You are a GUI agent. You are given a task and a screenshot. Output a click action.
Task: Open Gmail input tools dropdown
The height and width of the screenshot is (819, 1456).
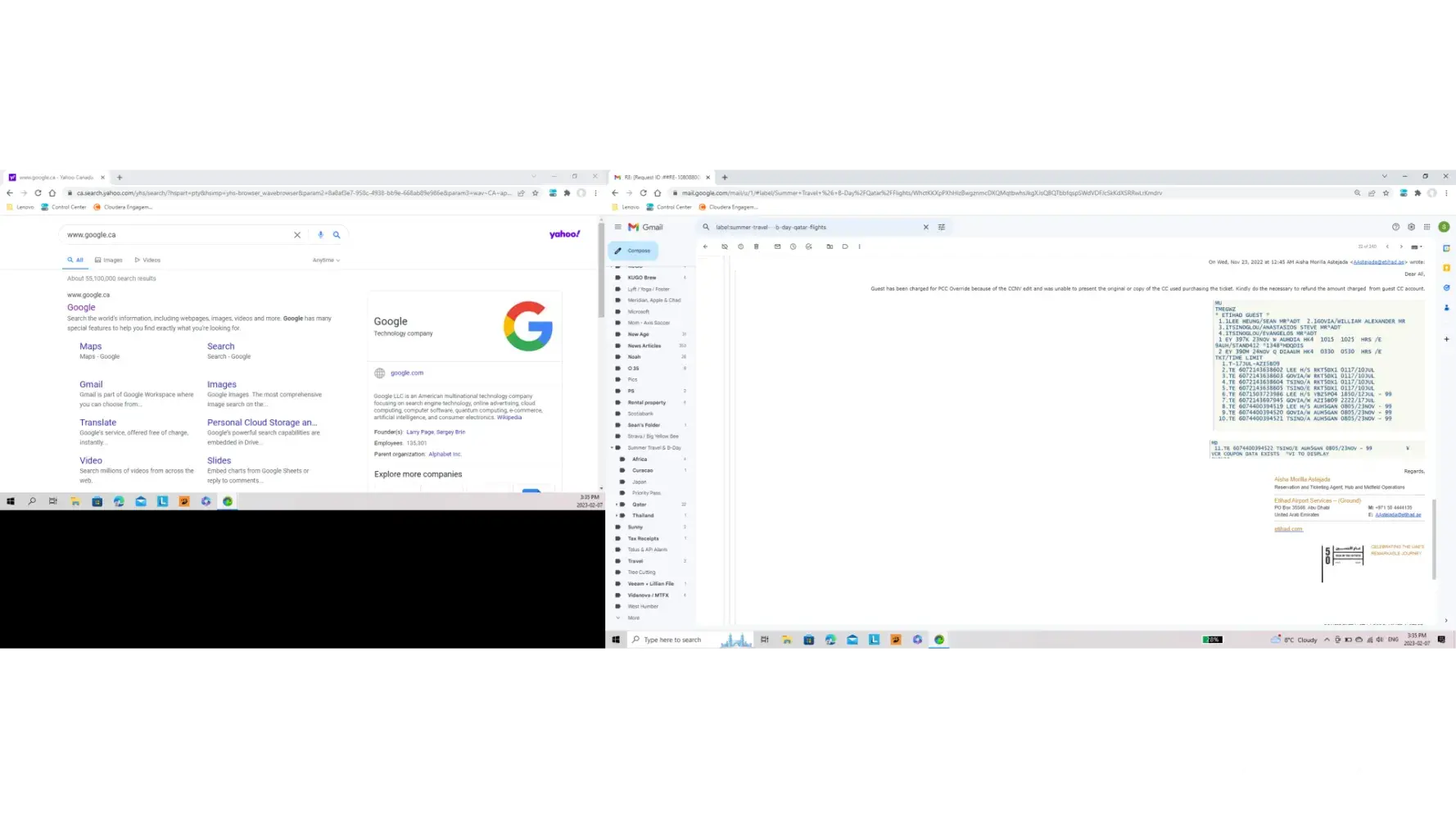click(x=1416, y=247)
